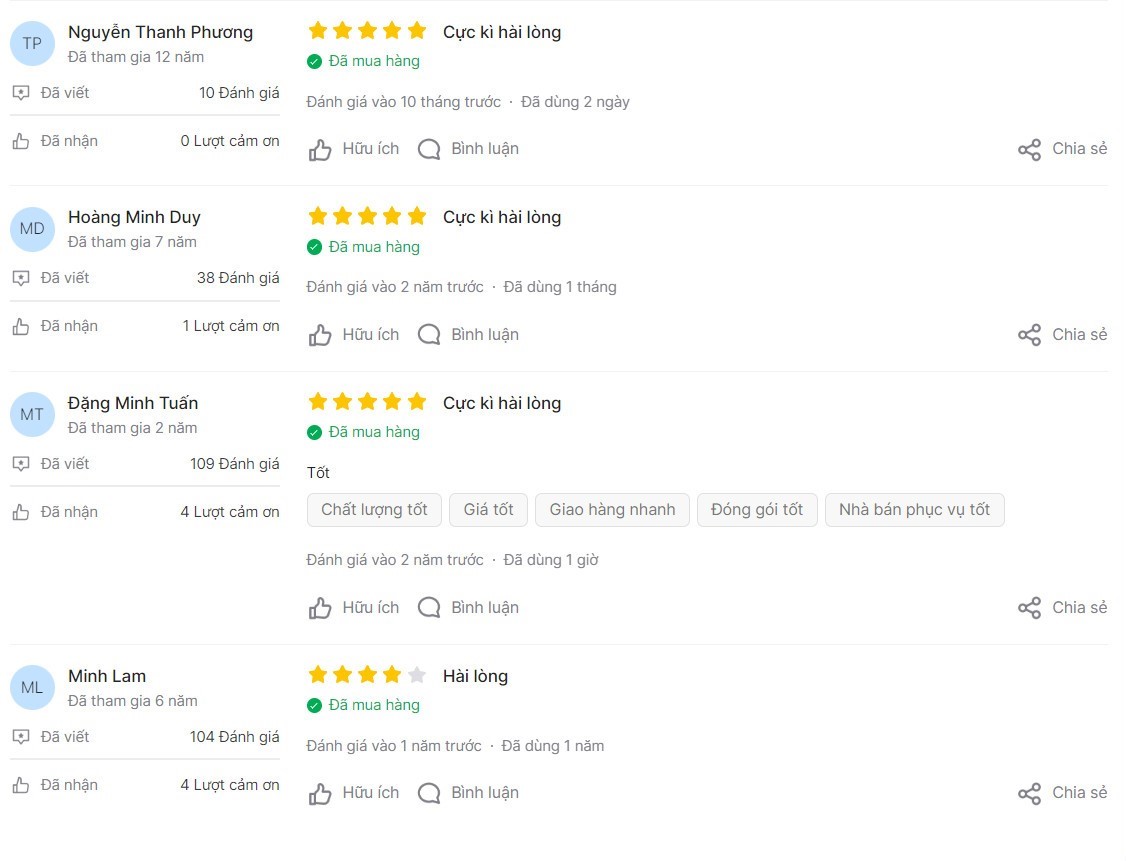Image resolution: width=1126 pixels, height=861 pixels.
Task: Click "Bình luận" on Đặng Minh Tuấn's review
Action: click(x=484, y=608)
